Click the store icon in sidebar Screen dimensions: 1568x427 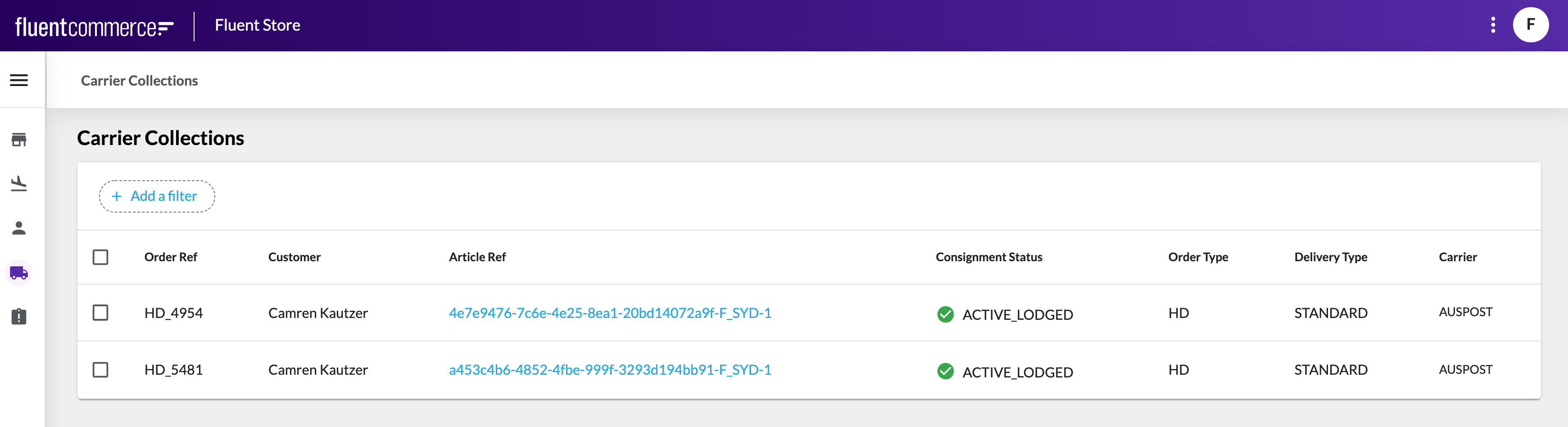pyautogui.click(x=19, y=140)
